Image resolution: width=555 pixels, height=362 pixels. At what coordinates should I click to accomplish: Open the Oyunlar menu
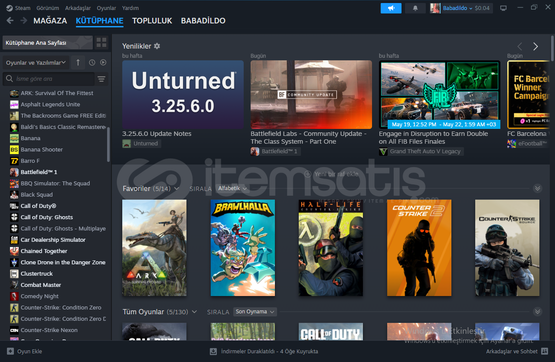pos(106,8)
